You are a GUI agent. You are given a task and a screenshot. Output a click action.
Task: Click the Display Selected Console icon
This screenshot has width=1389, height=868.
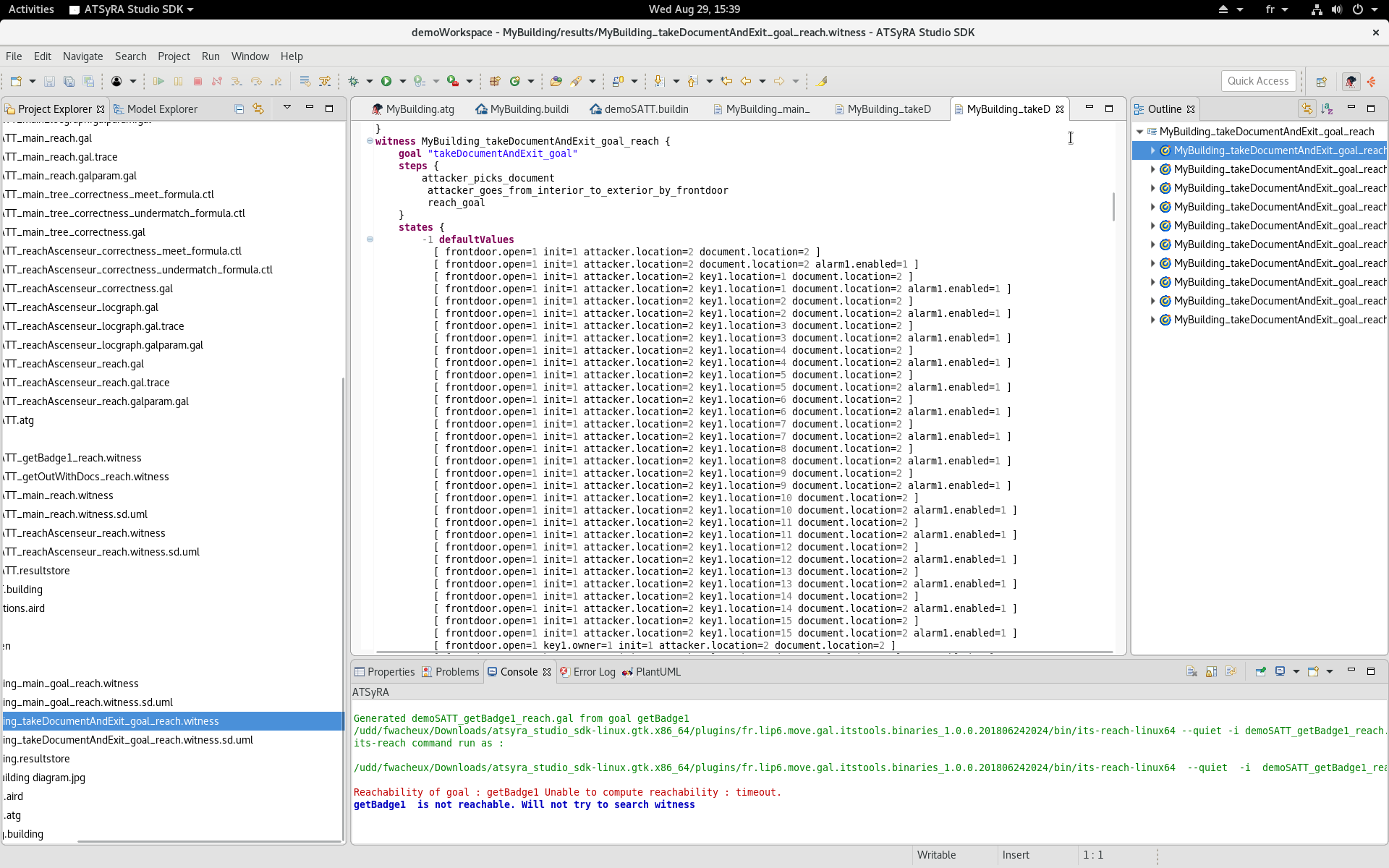(1280, 672)
